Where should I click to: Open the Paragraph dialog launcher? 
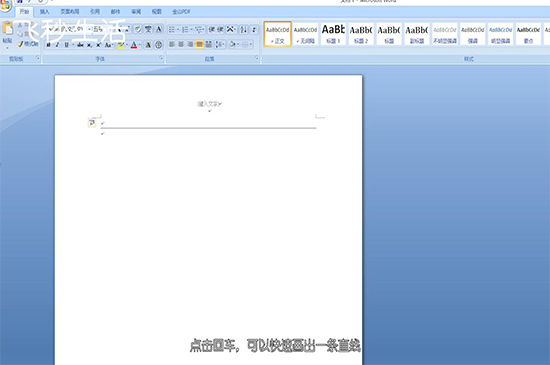(257, 58)
